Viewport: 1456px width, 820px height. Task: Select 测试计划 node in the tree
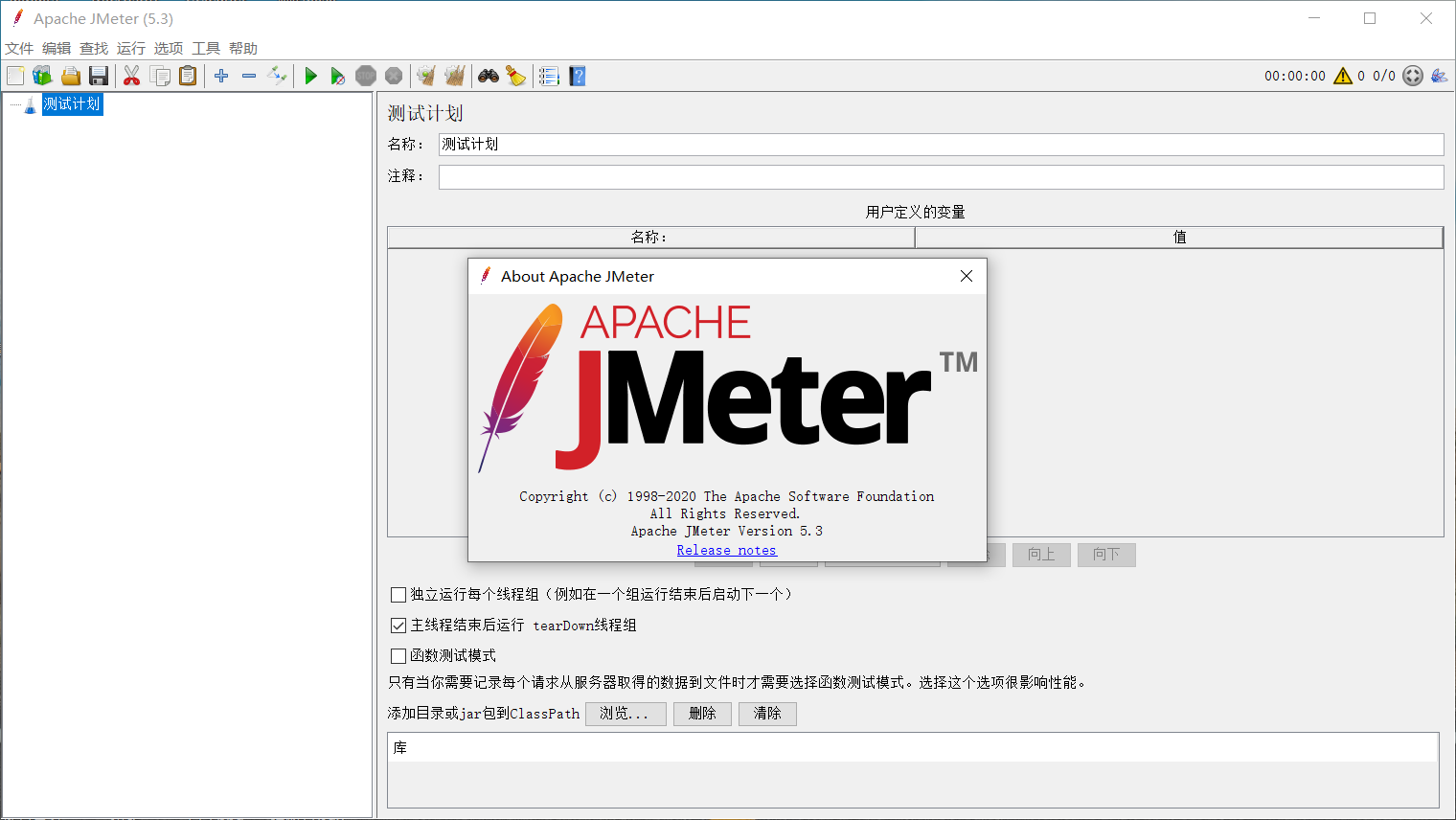[72, 104]
